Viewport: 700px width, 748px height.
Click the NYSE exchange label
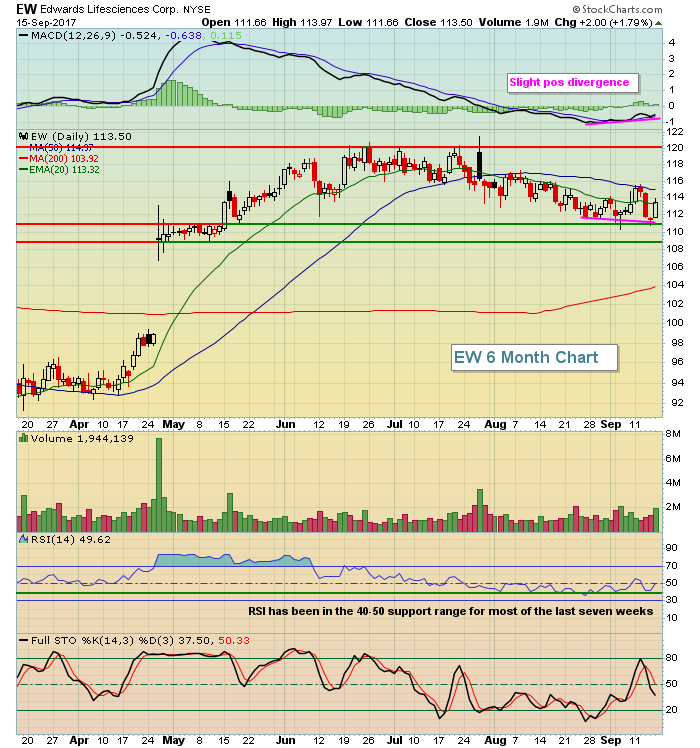coord(197,10)
